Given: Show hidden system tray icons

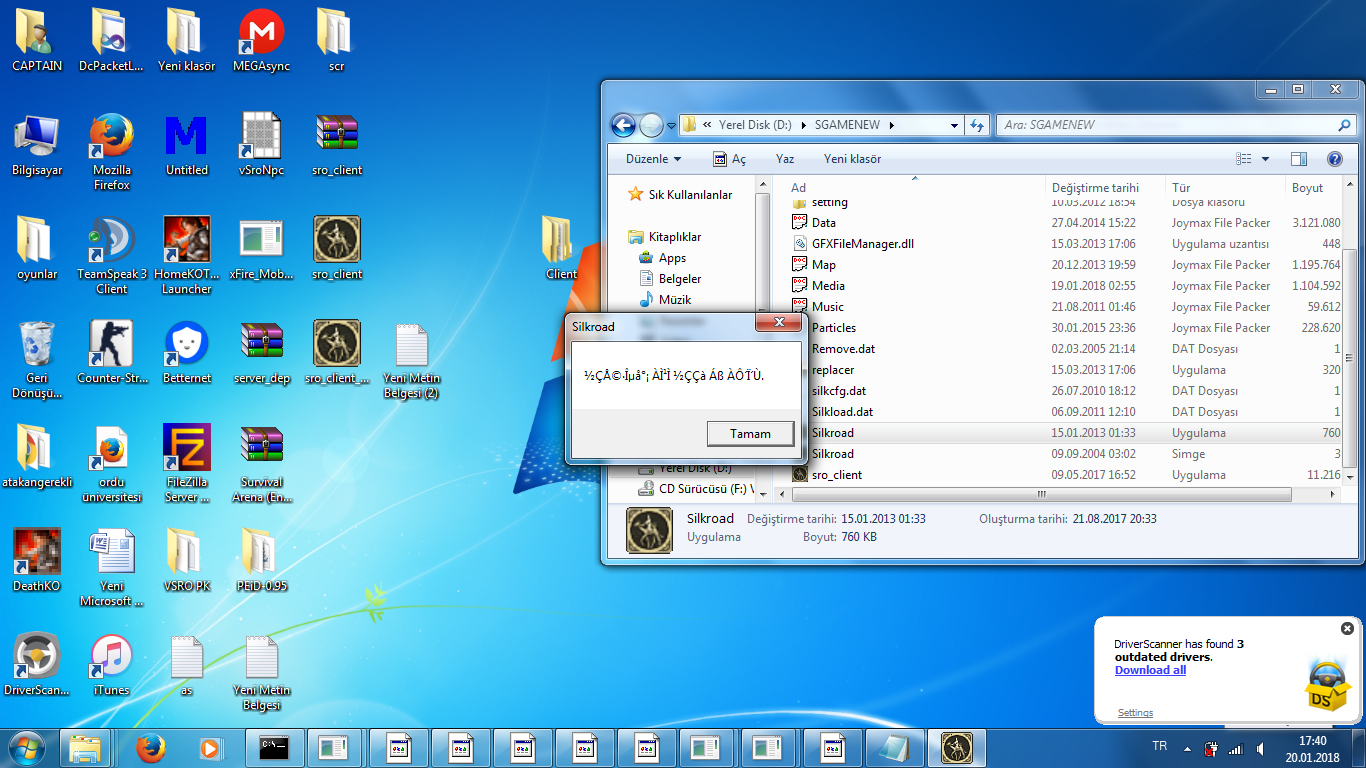Looking at the screenshot, I should tap(1188, 748).
